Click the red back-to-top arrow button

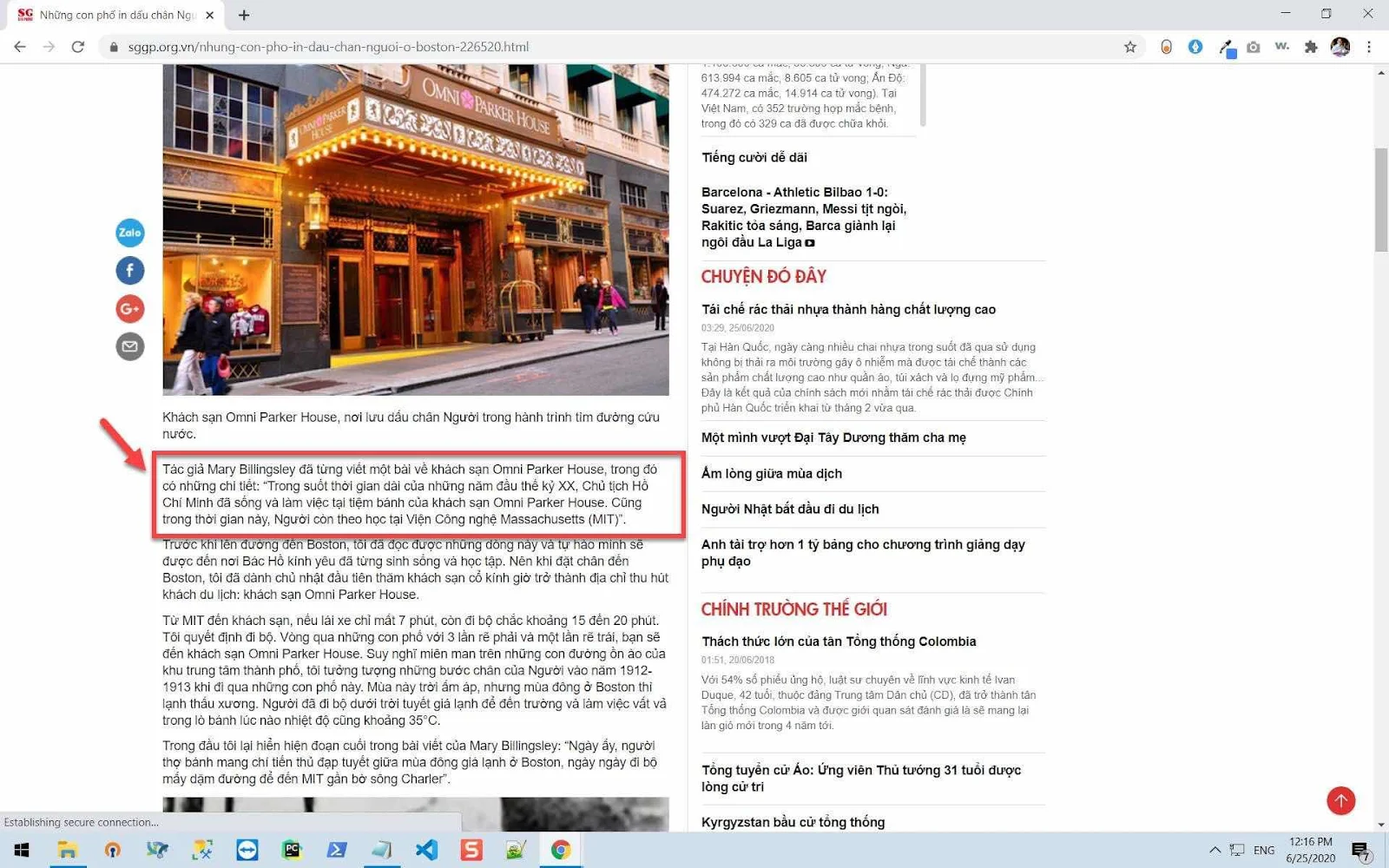(x=1341, y=800)
